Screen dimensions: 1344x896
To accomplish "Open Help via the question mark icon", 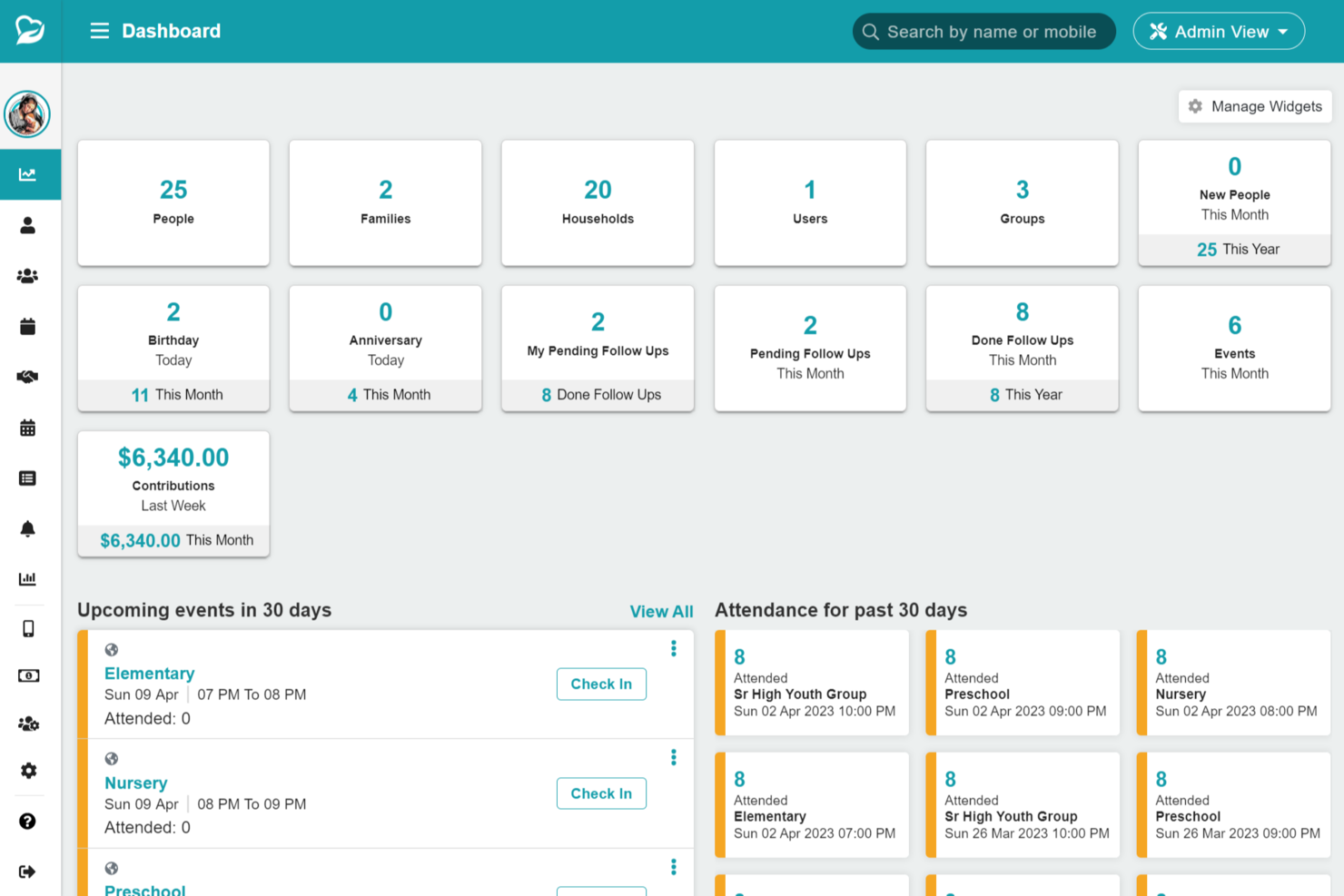I will 27,821.
